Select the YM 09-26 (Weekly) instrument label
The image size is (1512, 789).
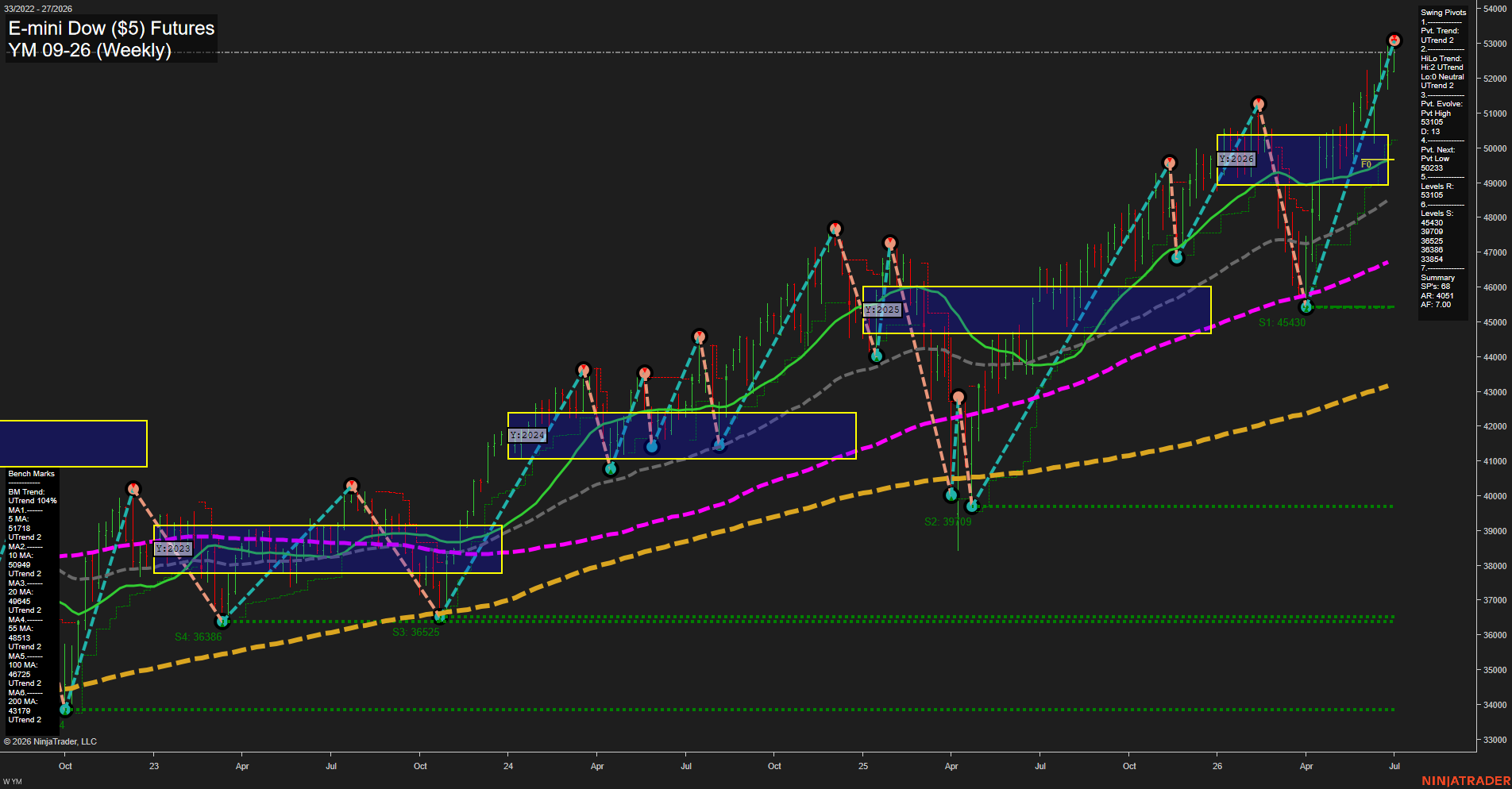[90, 50]
